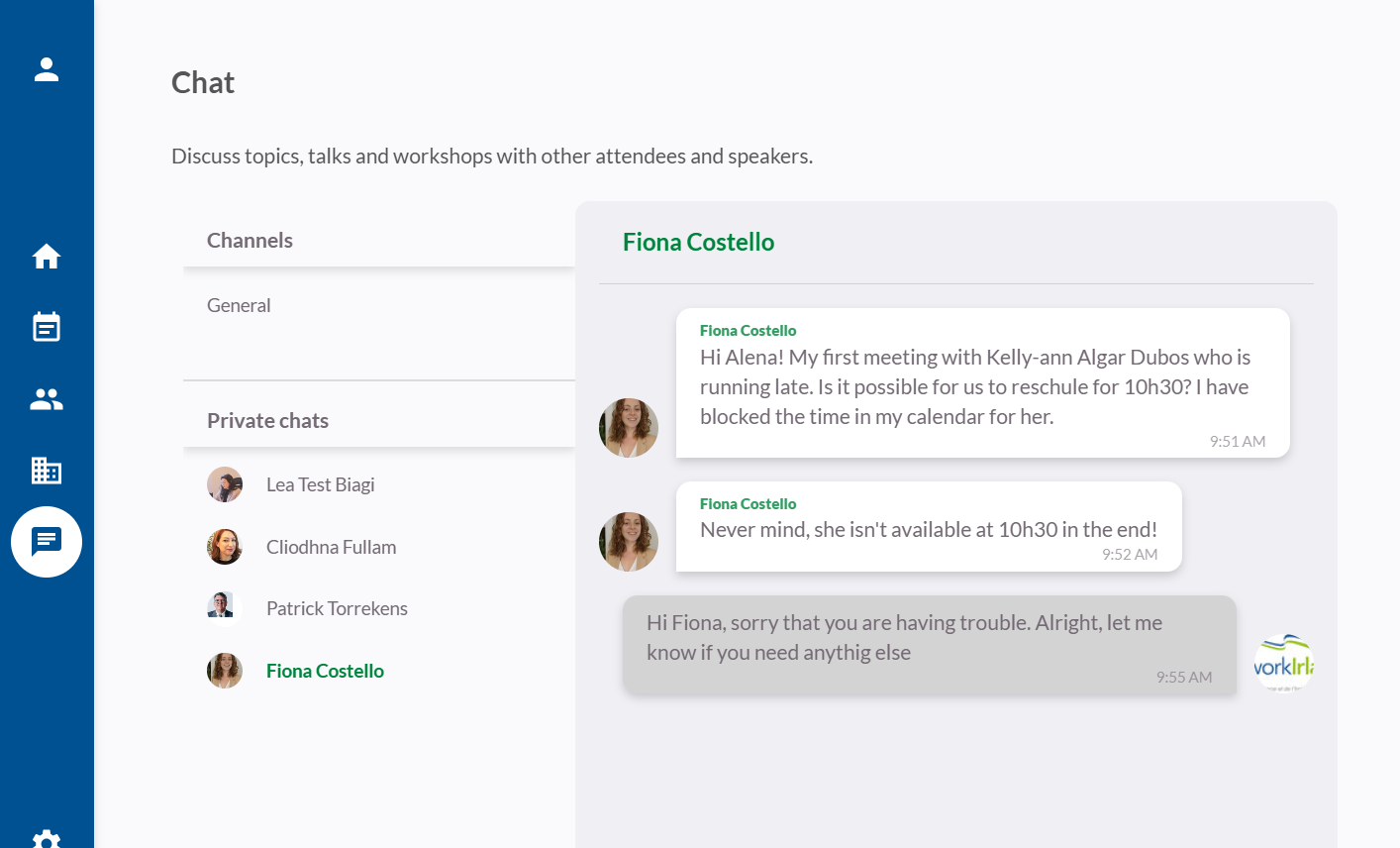Open the settings gear icon
This screenshot has height=848, width=1400.
click(x=47, y=839)
